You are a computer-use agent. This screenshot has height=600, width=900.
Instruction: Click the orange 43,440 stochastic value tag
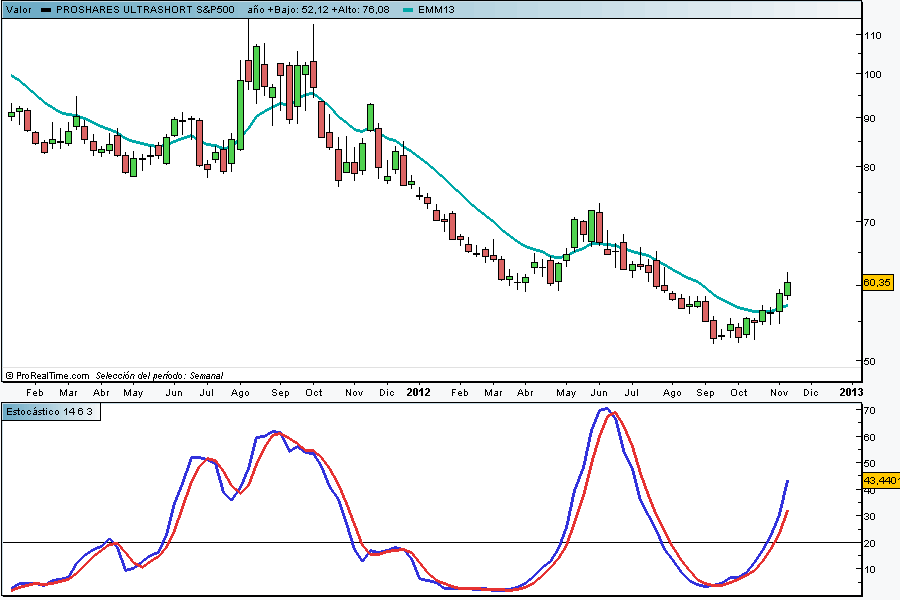(x=879, y=481)
